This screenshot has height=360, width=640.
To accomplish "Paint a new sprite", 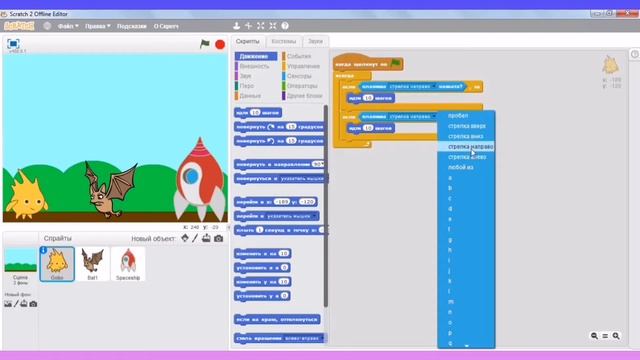I will tap(195, 238).
